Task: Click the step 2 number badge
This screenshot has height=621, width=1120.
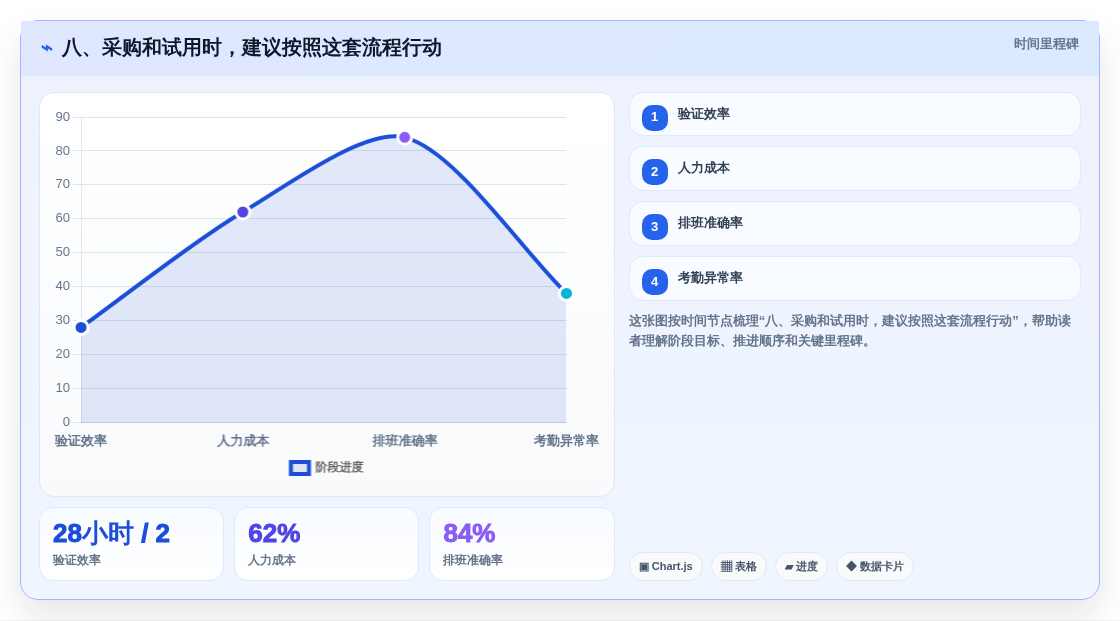Action: [654, 172]
